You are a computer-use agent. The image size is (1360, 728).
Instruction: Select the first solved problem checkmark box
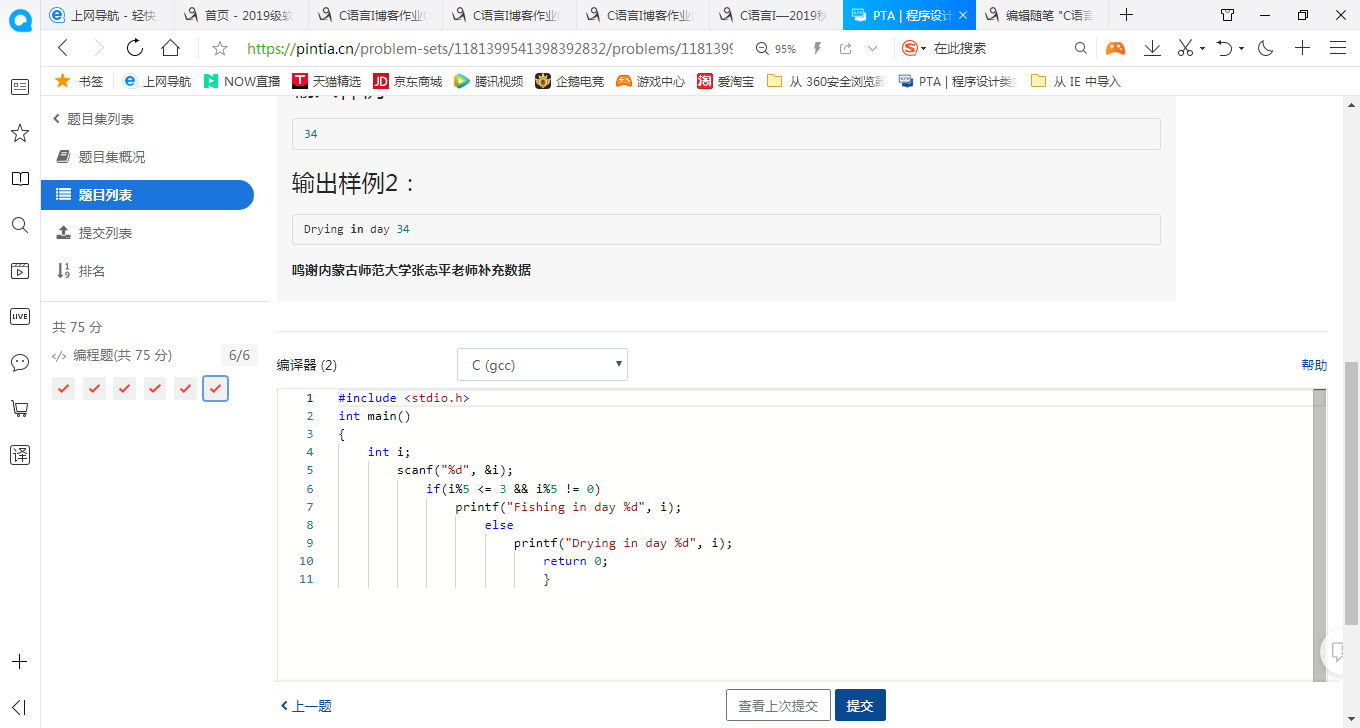point(64,388)
